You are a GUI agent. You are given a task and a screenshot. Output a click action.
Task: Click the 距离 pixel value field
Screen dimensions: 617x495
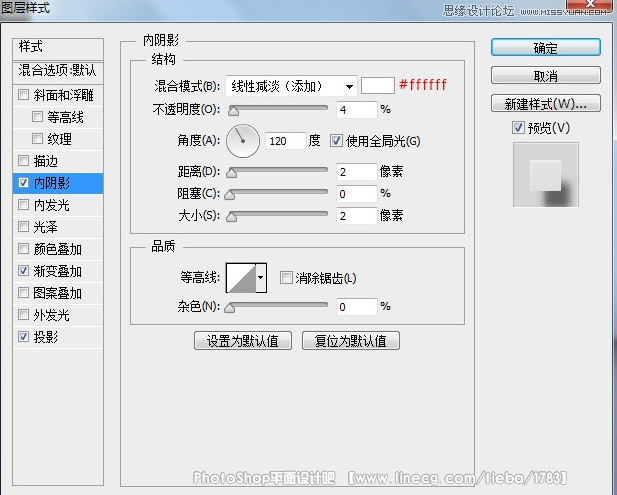tap(357, 172)
